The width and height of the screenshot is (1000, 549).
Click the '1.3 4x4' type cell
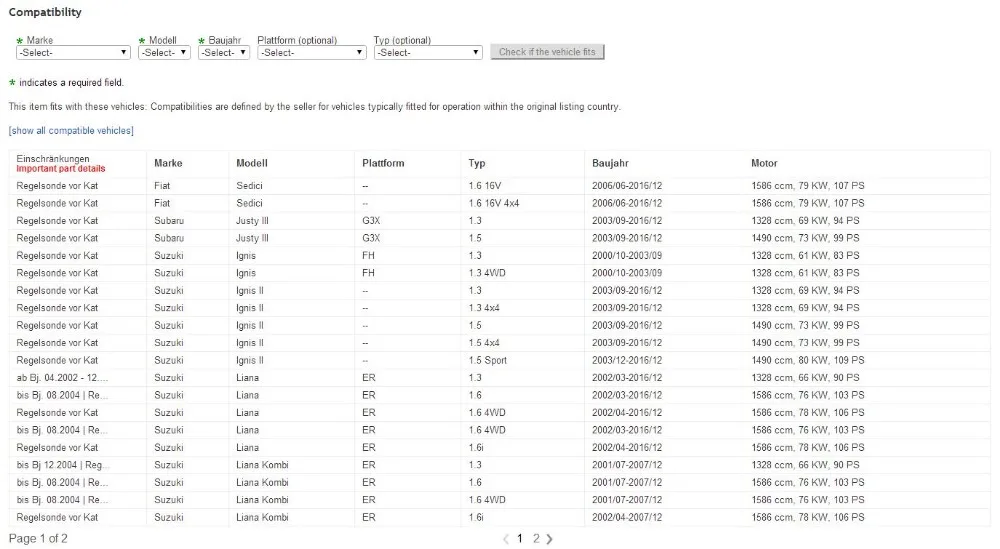click(x=484, y=308)
